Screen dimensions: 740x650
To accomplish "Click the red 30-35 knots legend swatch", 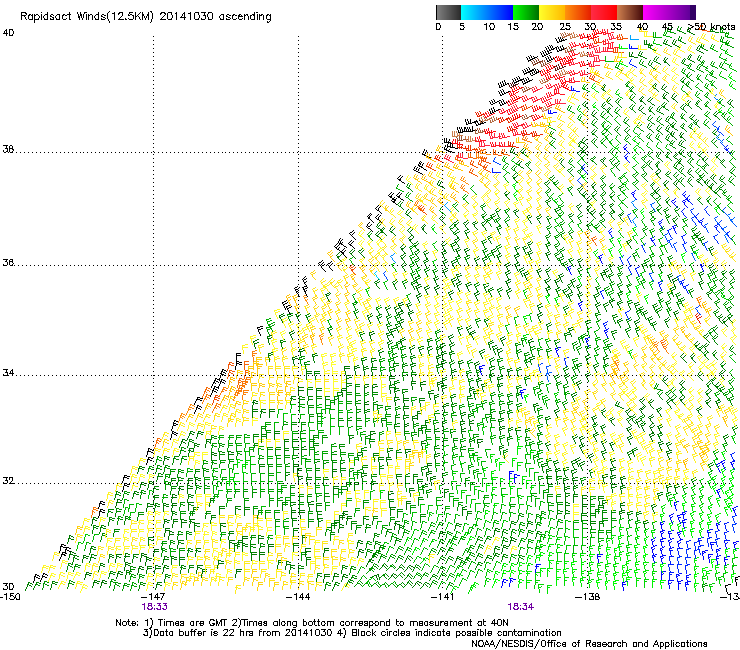I will (604, 12).
